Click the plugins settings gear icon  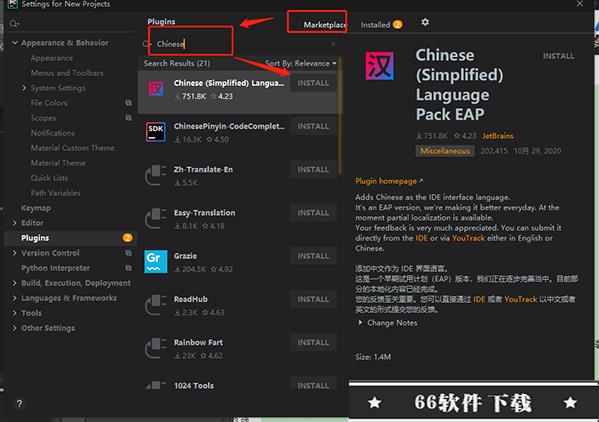pyautogui.click(x=425, y=22)
